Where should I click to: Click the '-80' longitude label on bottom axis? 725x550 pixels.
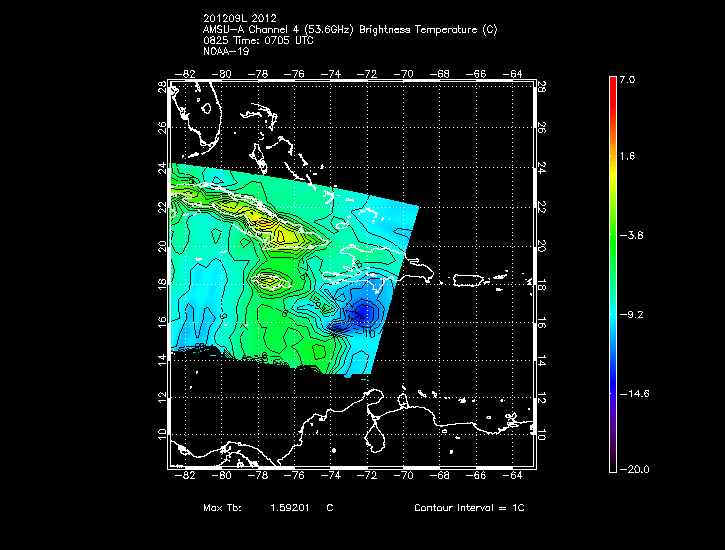(221, 476)
